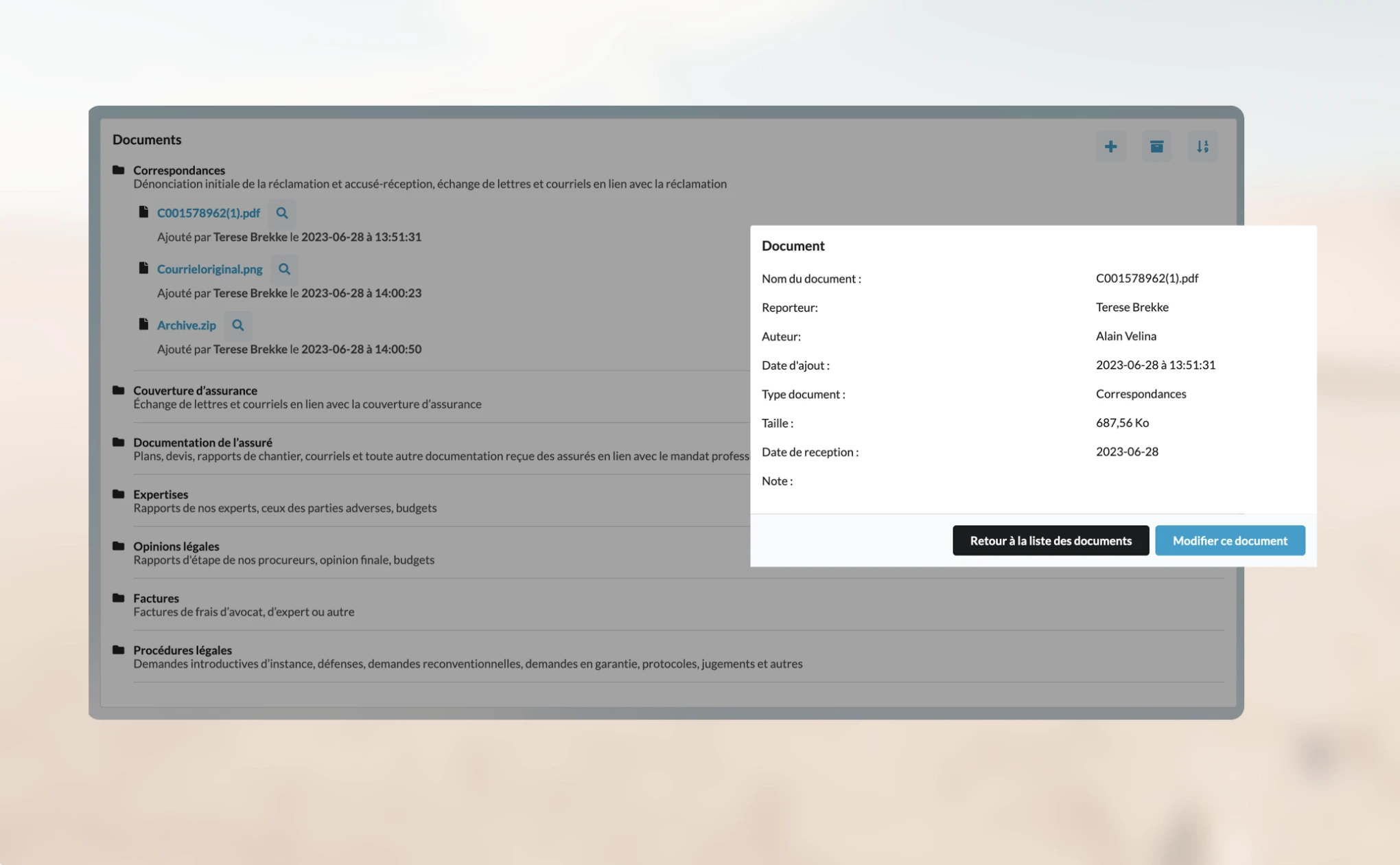Click file icon beside Archive.zip

point(143,324)
